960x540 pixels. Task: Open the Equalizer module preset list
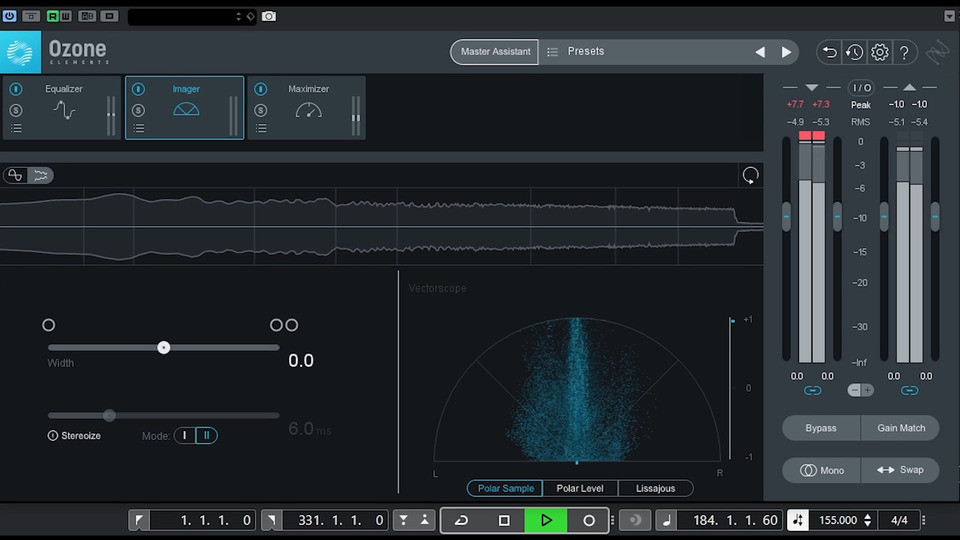tap(16, 129)
